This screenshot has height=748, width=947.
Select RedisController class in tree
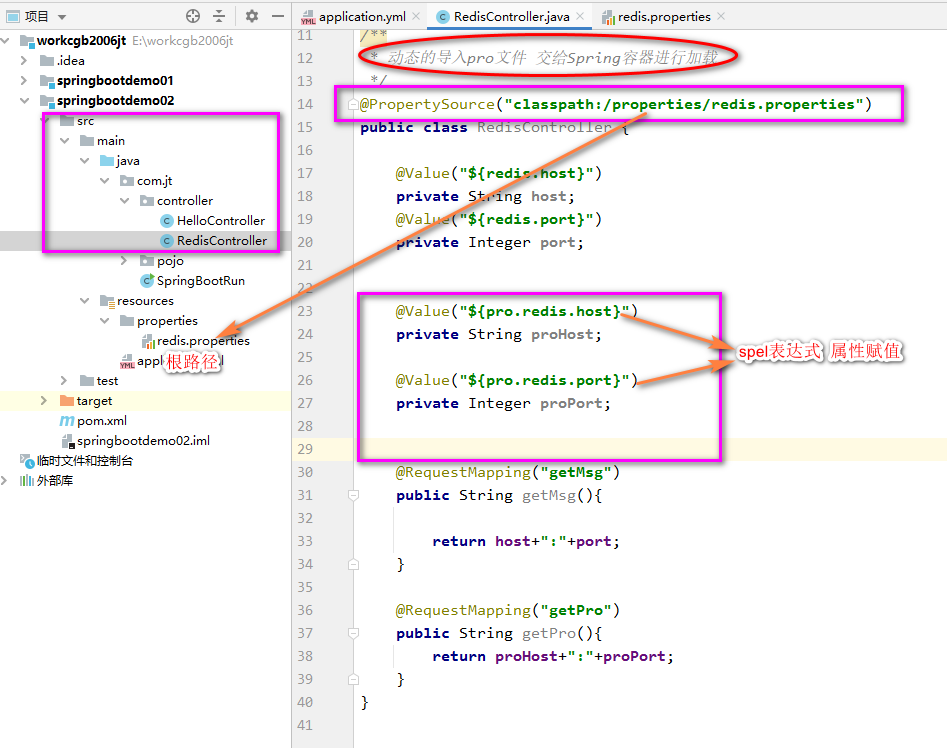(x=222, y=240)
